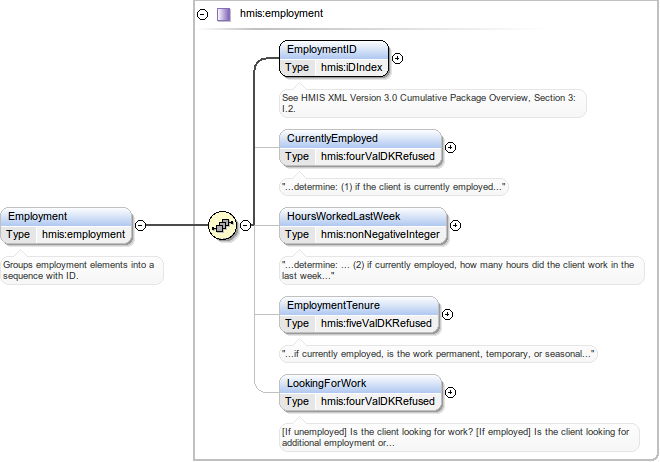
Task: Click the sequence compositor icon
Action: click(221, 225)
